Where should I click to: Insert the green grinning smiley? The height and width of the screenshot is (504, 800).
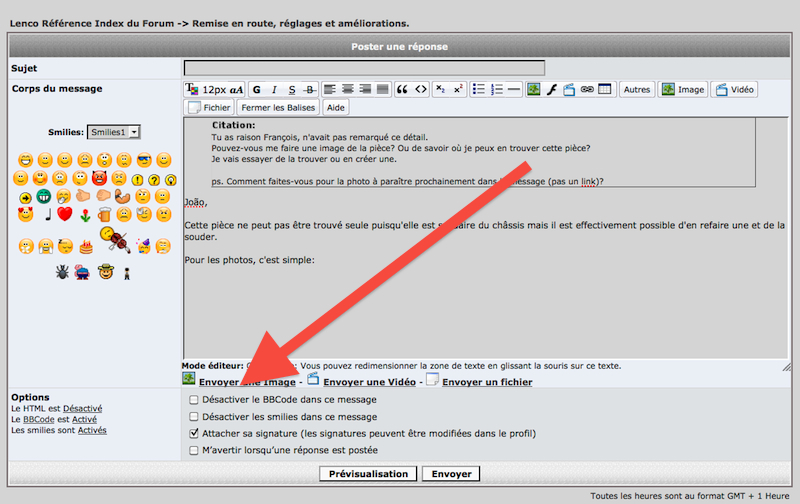[x=44, y=196]
